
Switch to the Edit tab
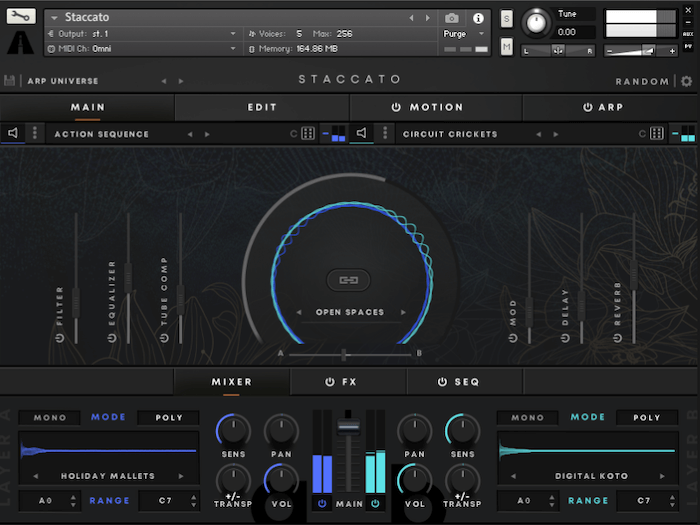coord(262,107)
